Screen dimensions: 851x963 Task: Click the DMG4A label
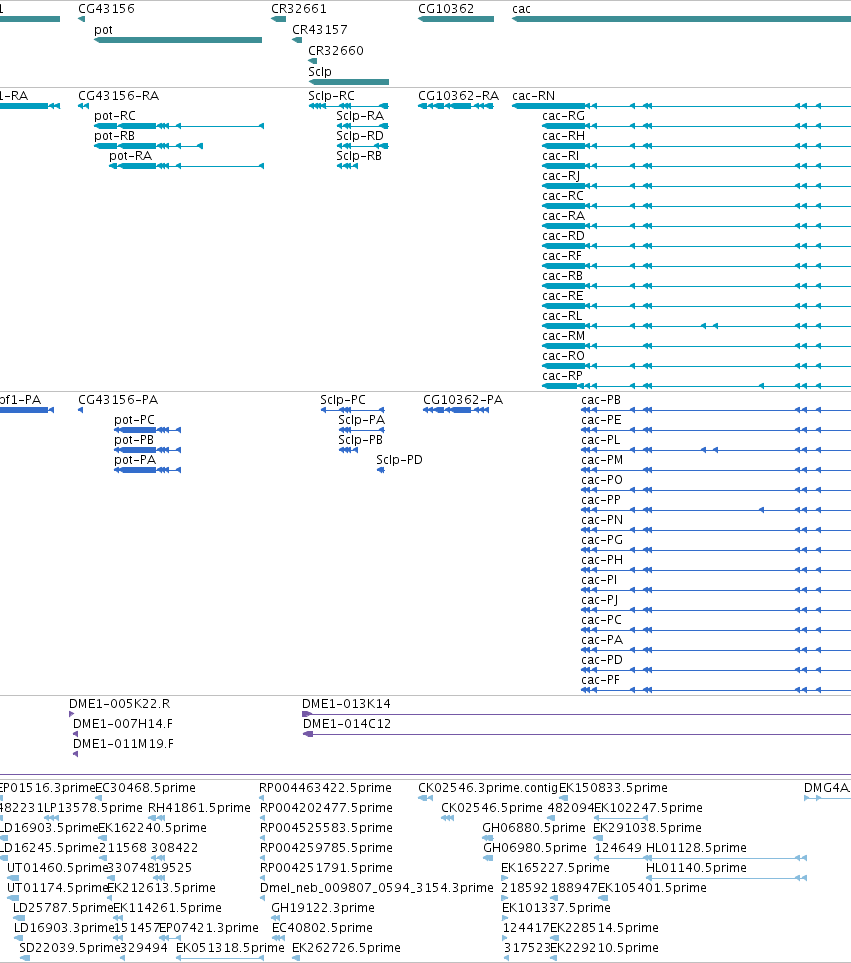pyautogui.click(x=826, y=788)
